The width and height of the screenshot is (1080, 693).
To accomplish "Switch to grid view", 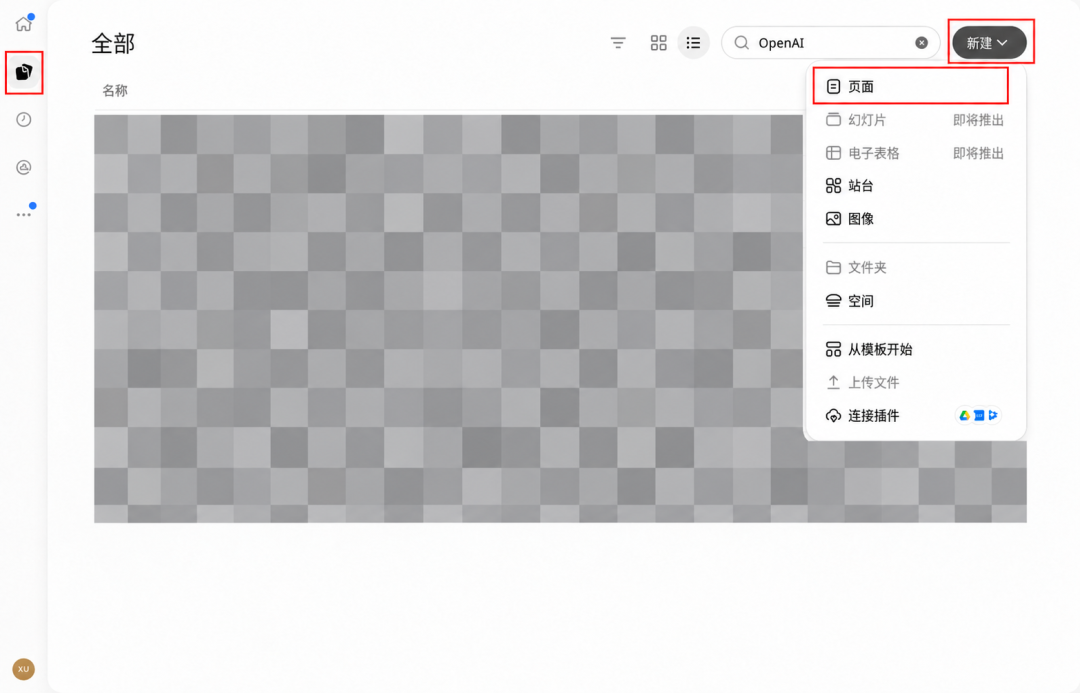I will 658,43.
